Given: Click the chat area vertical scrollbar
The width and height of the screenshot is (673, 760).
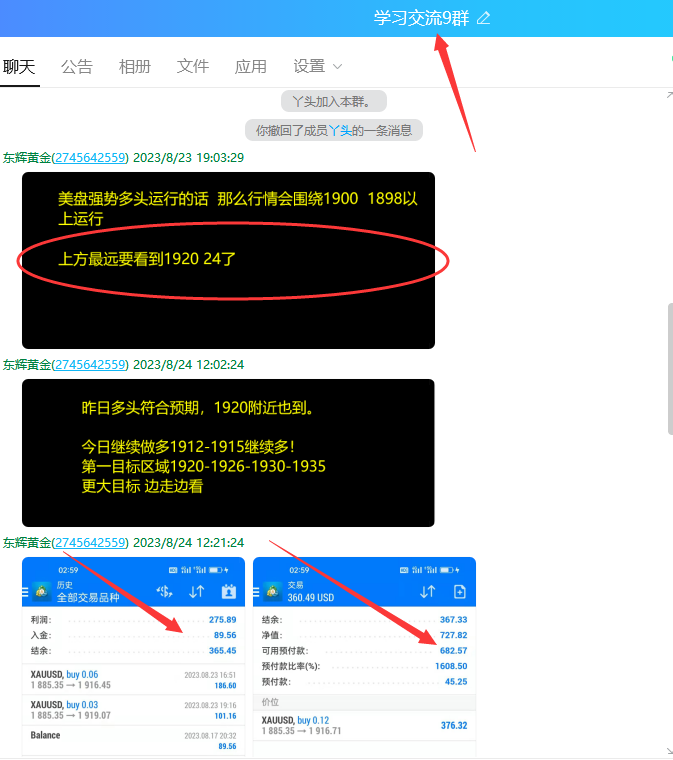Looking at the screenshot, I should [x=669, y=370].
